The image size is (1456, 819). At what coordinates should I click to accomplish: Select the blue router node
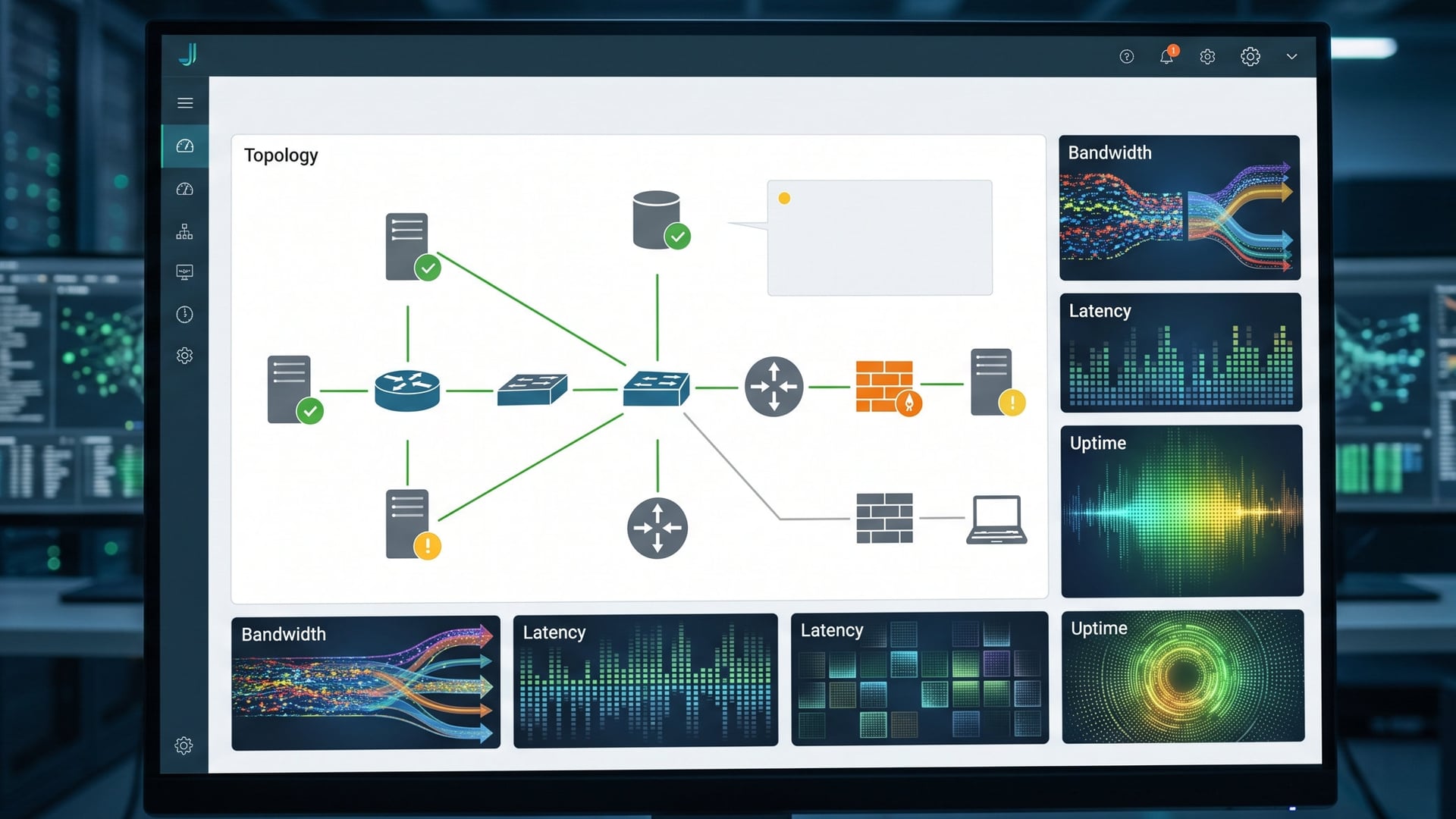[x=407, y=391]
